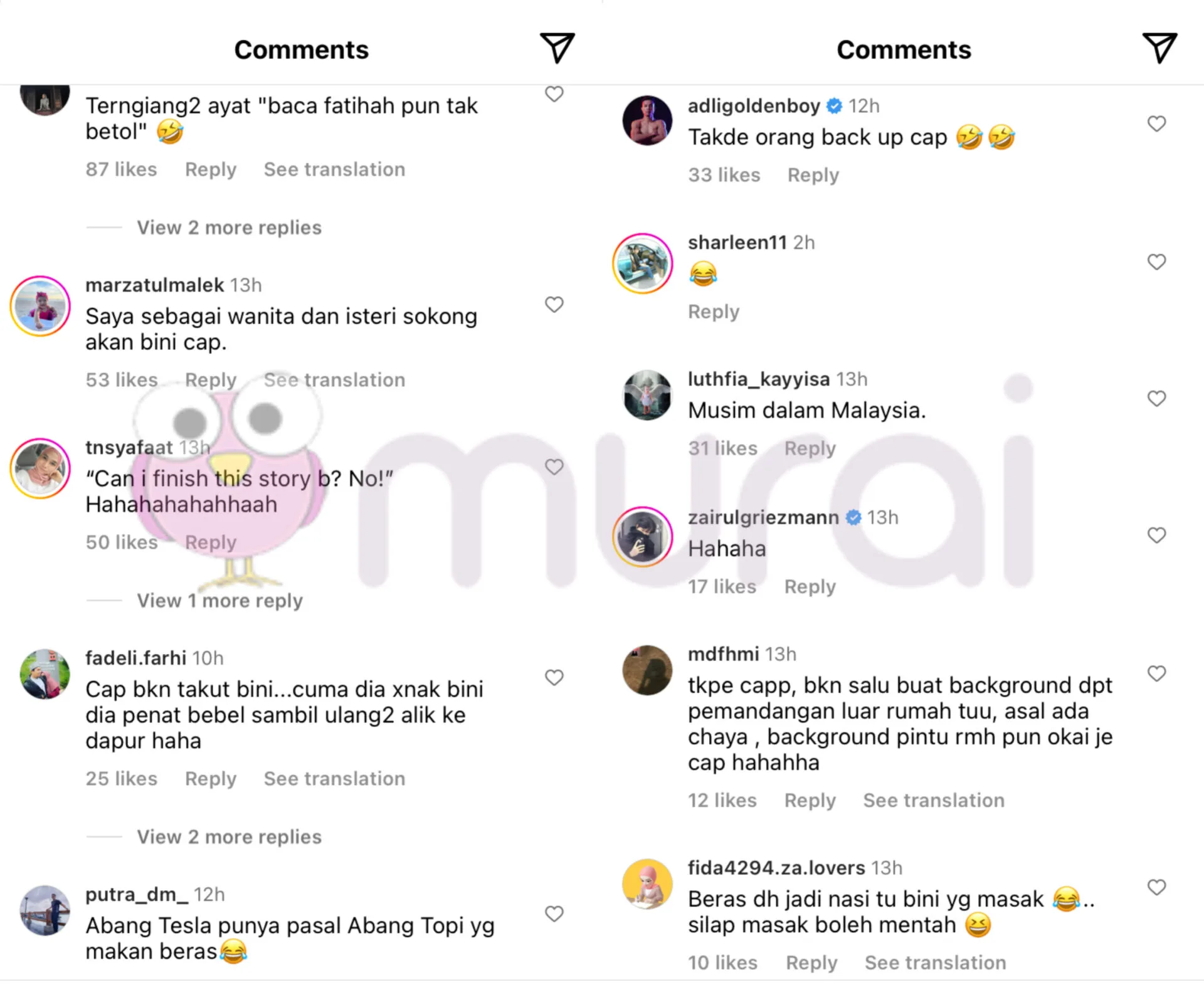1204x985 pixels.
Task: View 53 likes on marzatulmalek's comment
Action: [x=122, y=380]
